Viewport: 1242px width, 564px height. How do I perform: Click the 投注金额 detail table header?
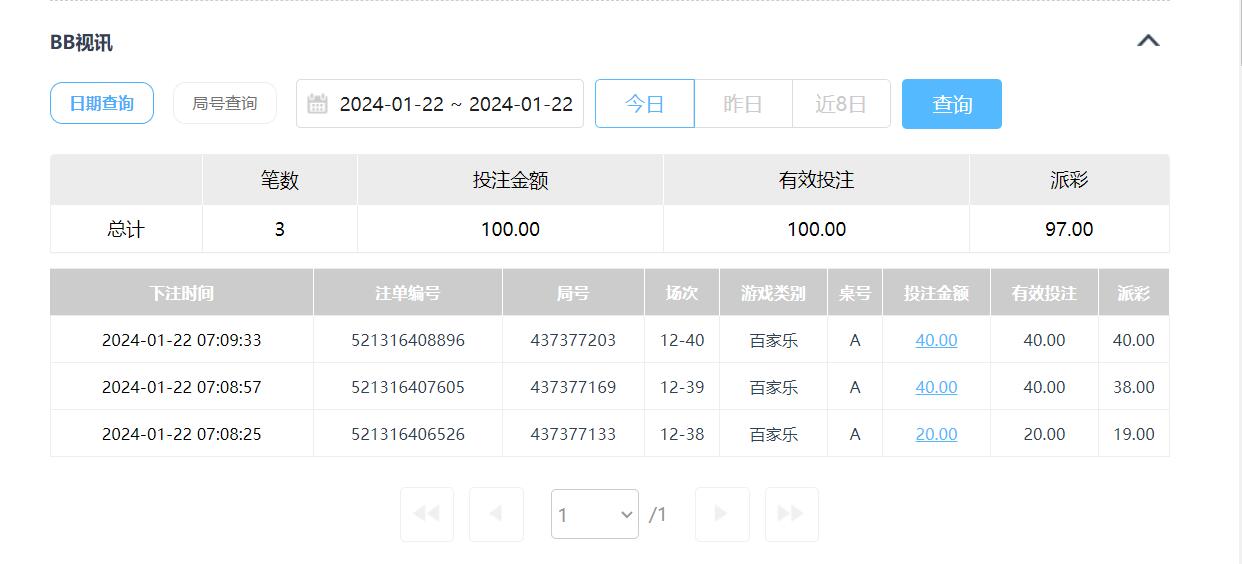pos(936,293)
